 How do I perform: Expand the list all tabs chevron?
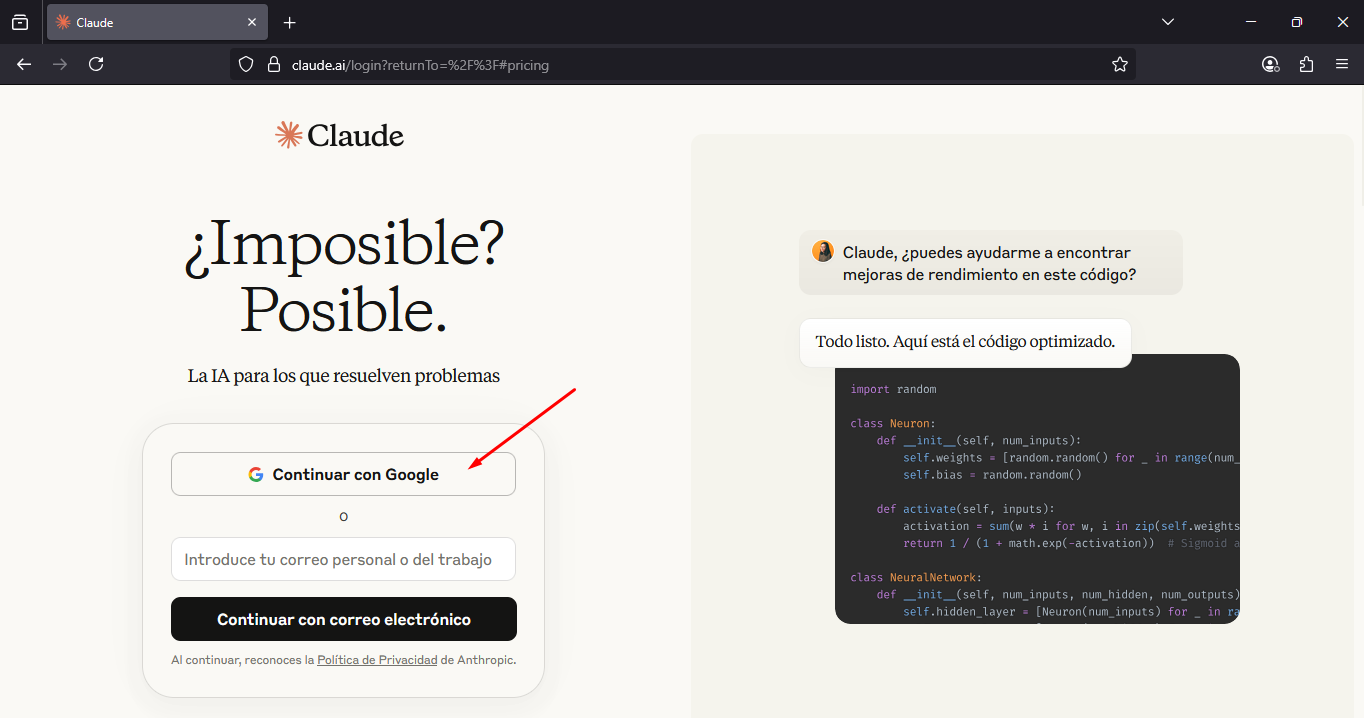click(x=1167, y=22)
